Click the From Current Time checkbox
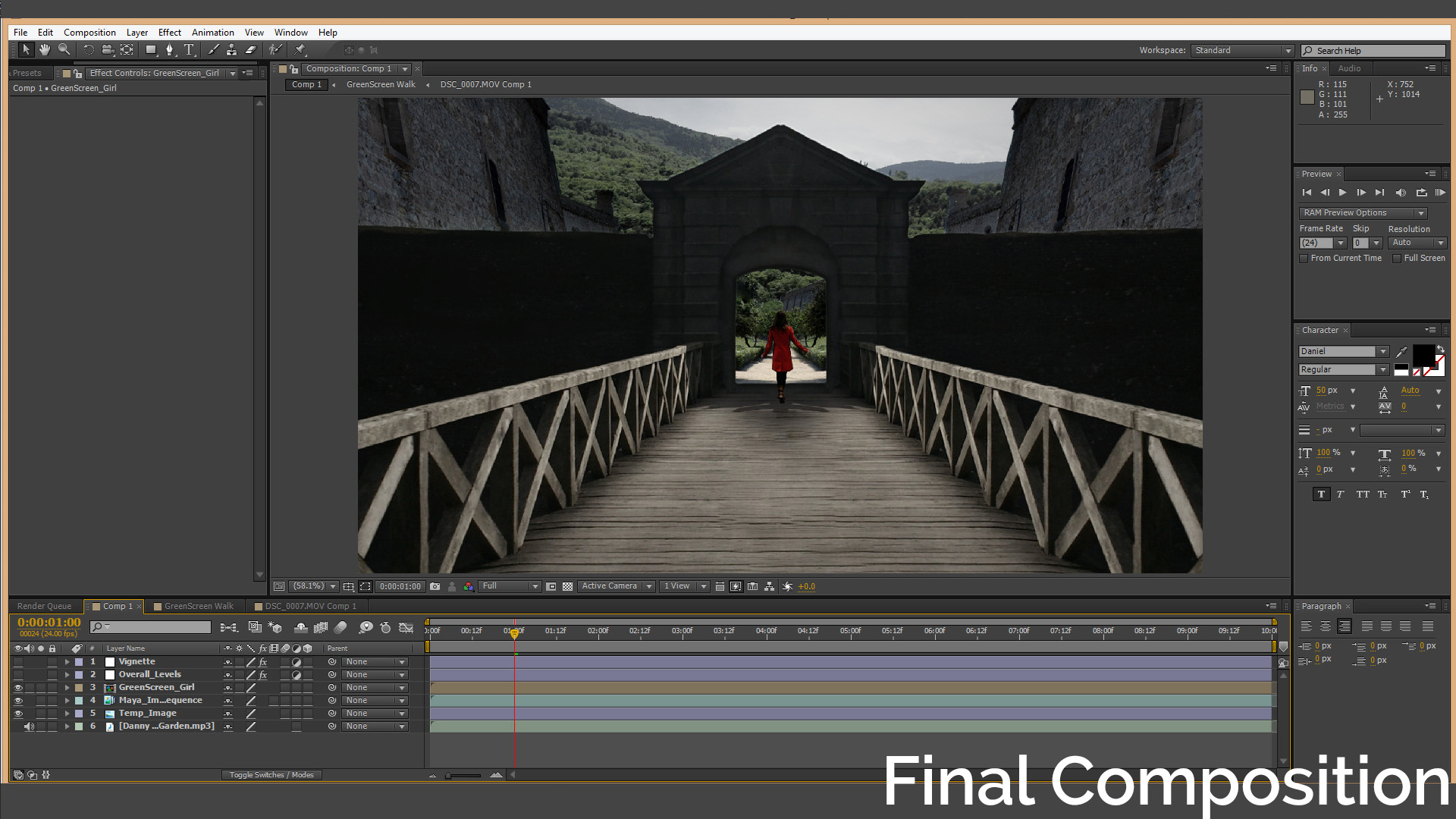 click(x=1302, y=258)
